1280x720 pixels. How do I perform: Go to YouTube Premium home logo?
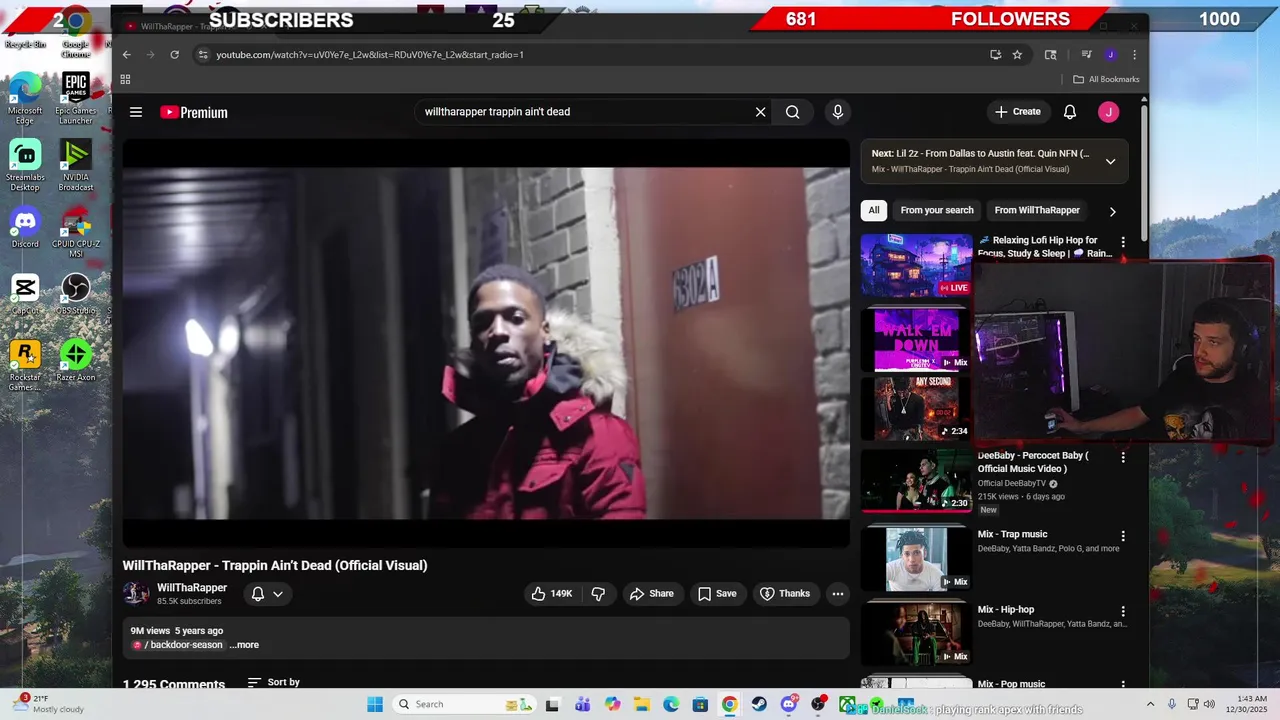pos(194,112)
